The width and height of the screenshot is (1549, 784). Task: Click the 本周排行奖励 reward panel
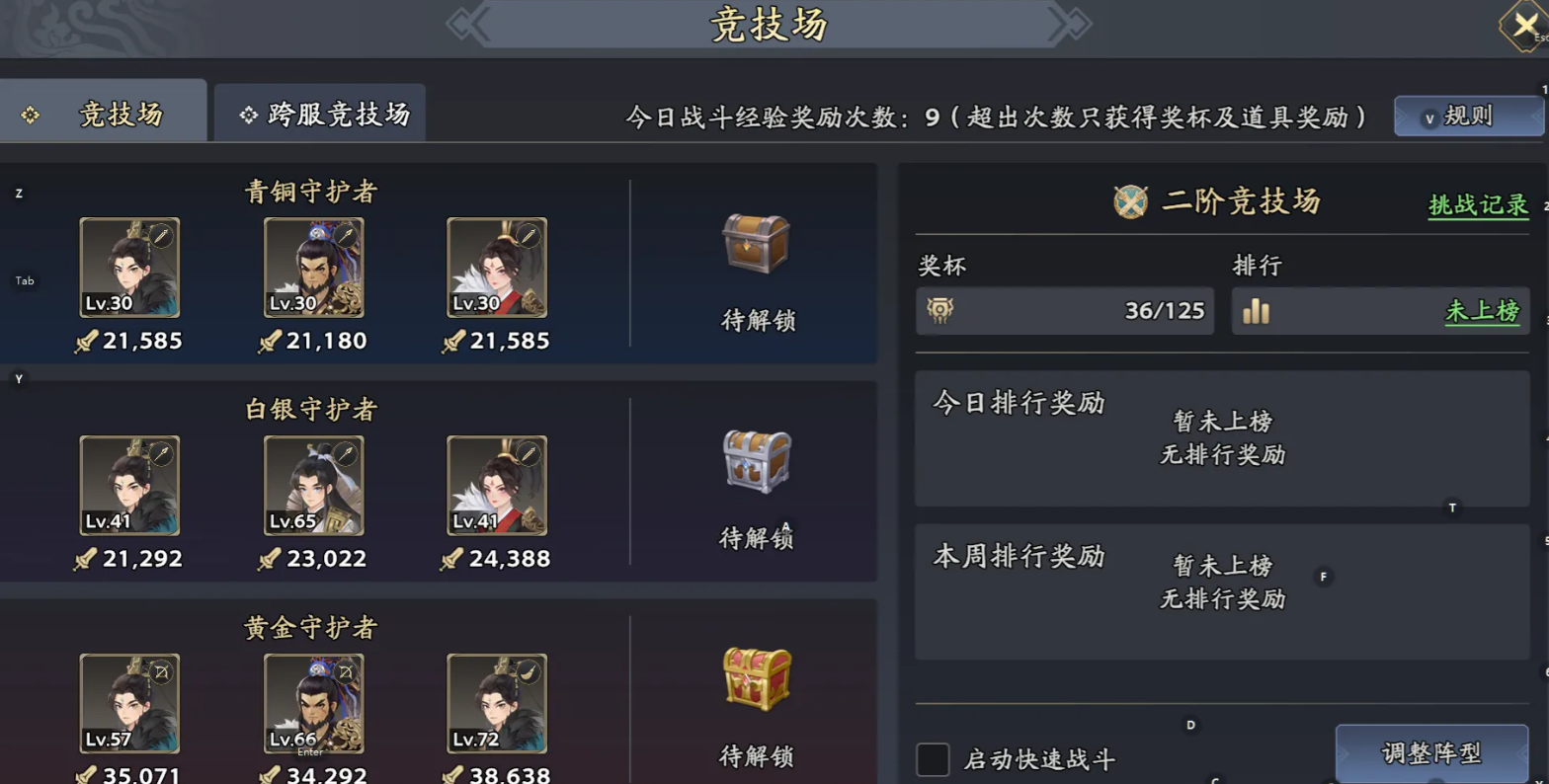[x=1222, y=591]
